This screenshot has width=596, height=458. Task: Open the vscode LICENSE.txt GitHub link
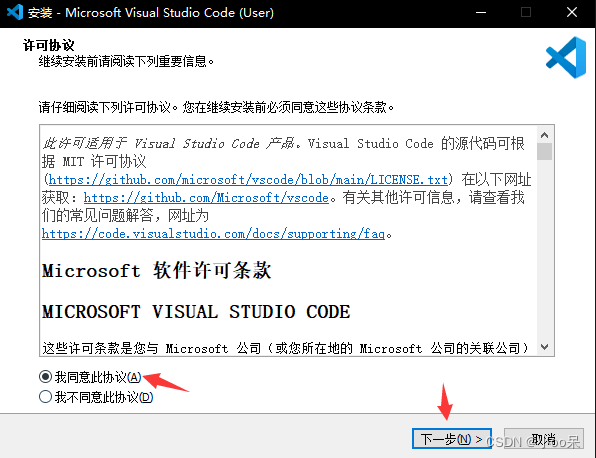[x=248, y=179]
